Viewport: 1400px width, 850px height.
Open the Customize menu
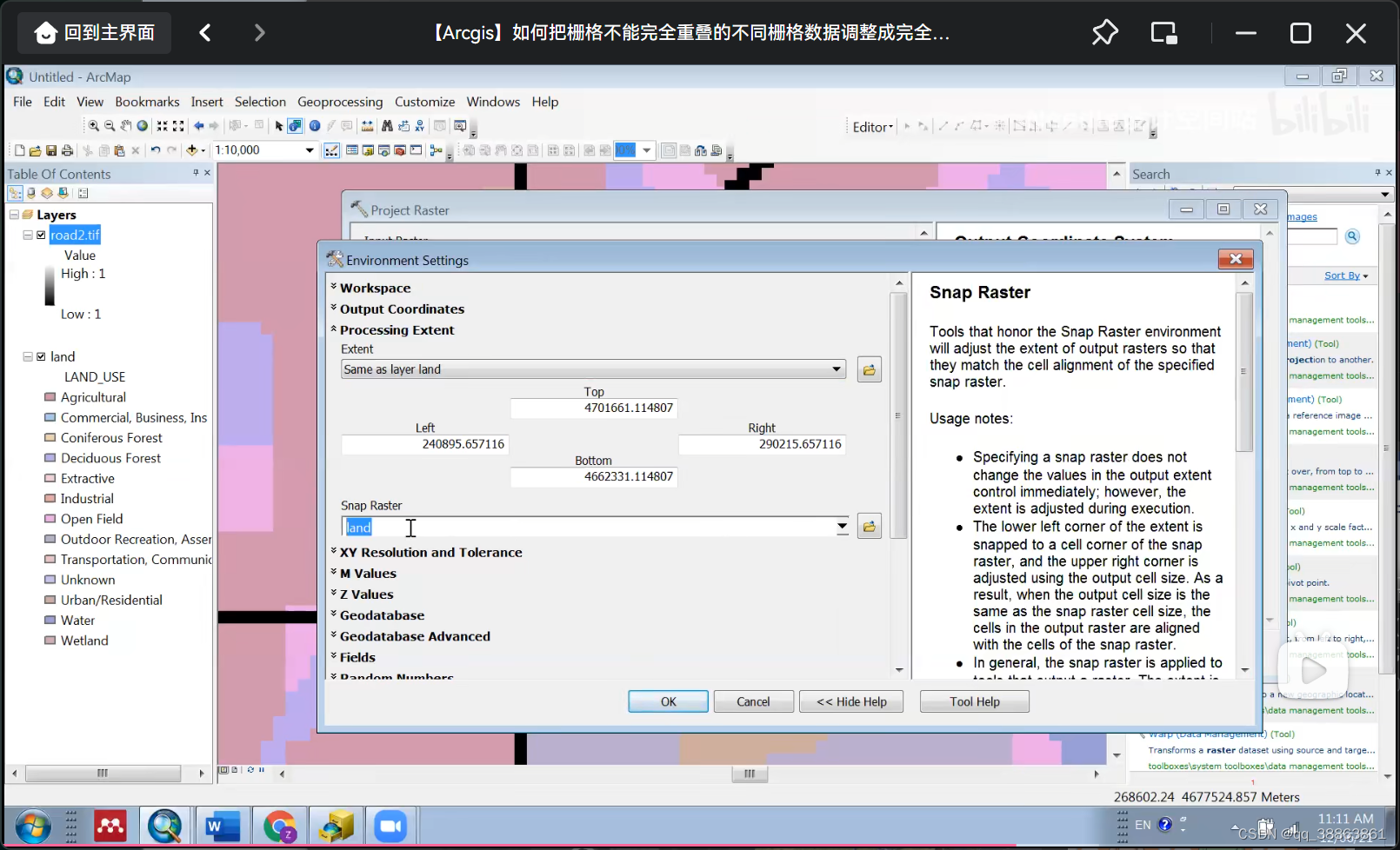coord(424,102)
